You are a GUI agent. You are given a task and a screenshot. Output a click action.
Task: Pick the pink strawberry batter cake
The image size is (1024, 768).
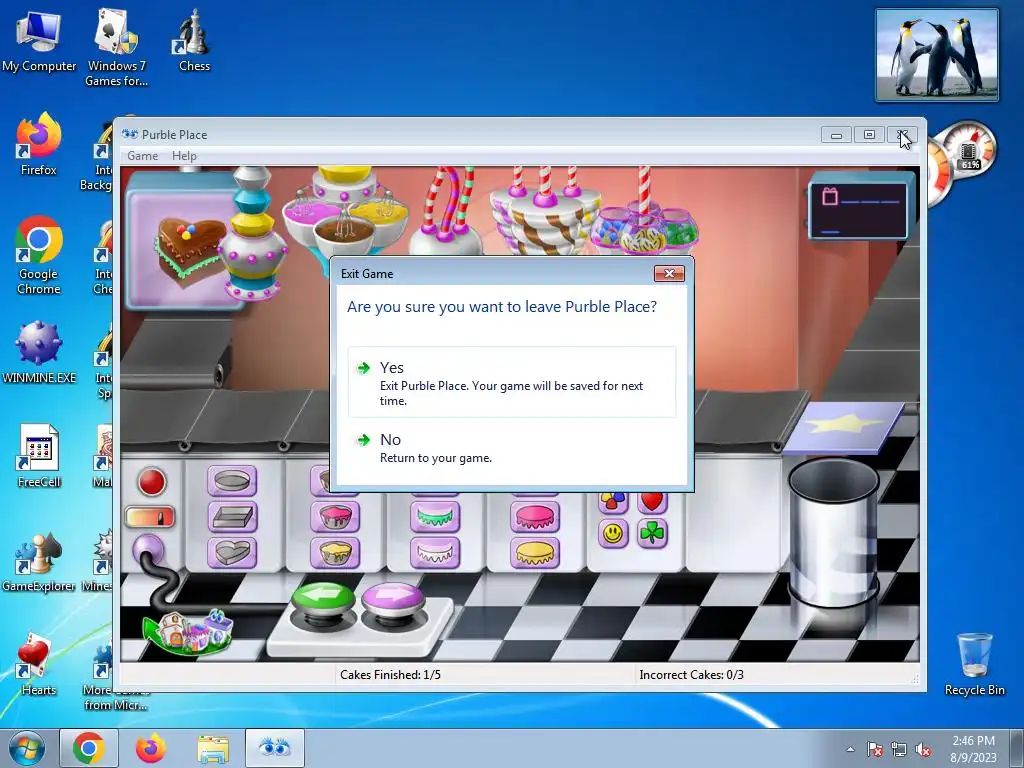[x=335, y=517]
